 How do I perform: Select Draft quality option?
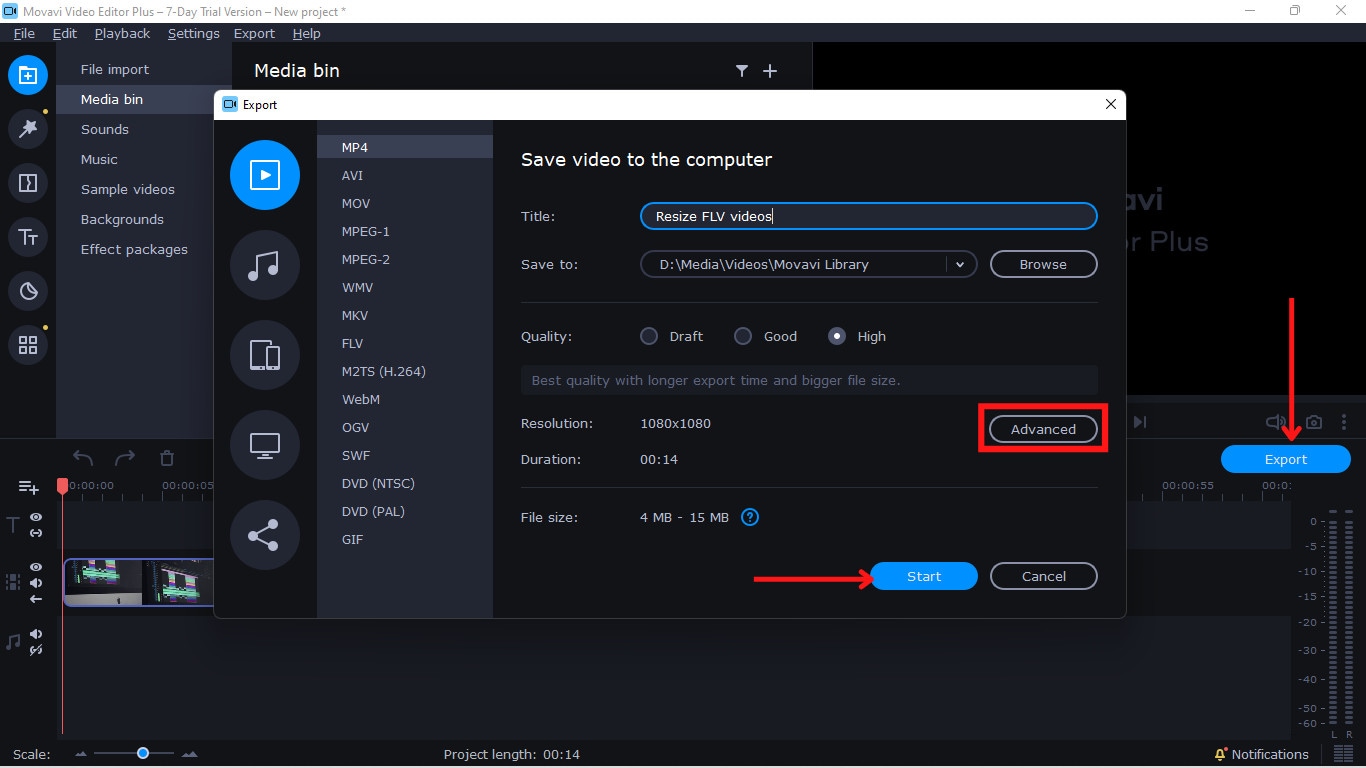tap(649, 336)
